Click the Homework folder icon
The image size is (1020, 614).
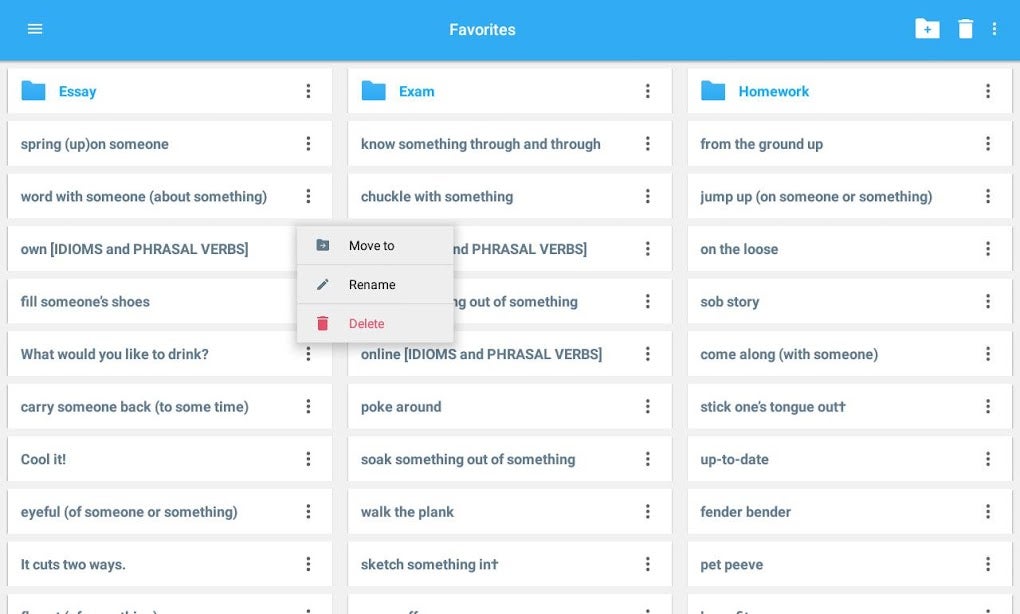click(713, 91)
